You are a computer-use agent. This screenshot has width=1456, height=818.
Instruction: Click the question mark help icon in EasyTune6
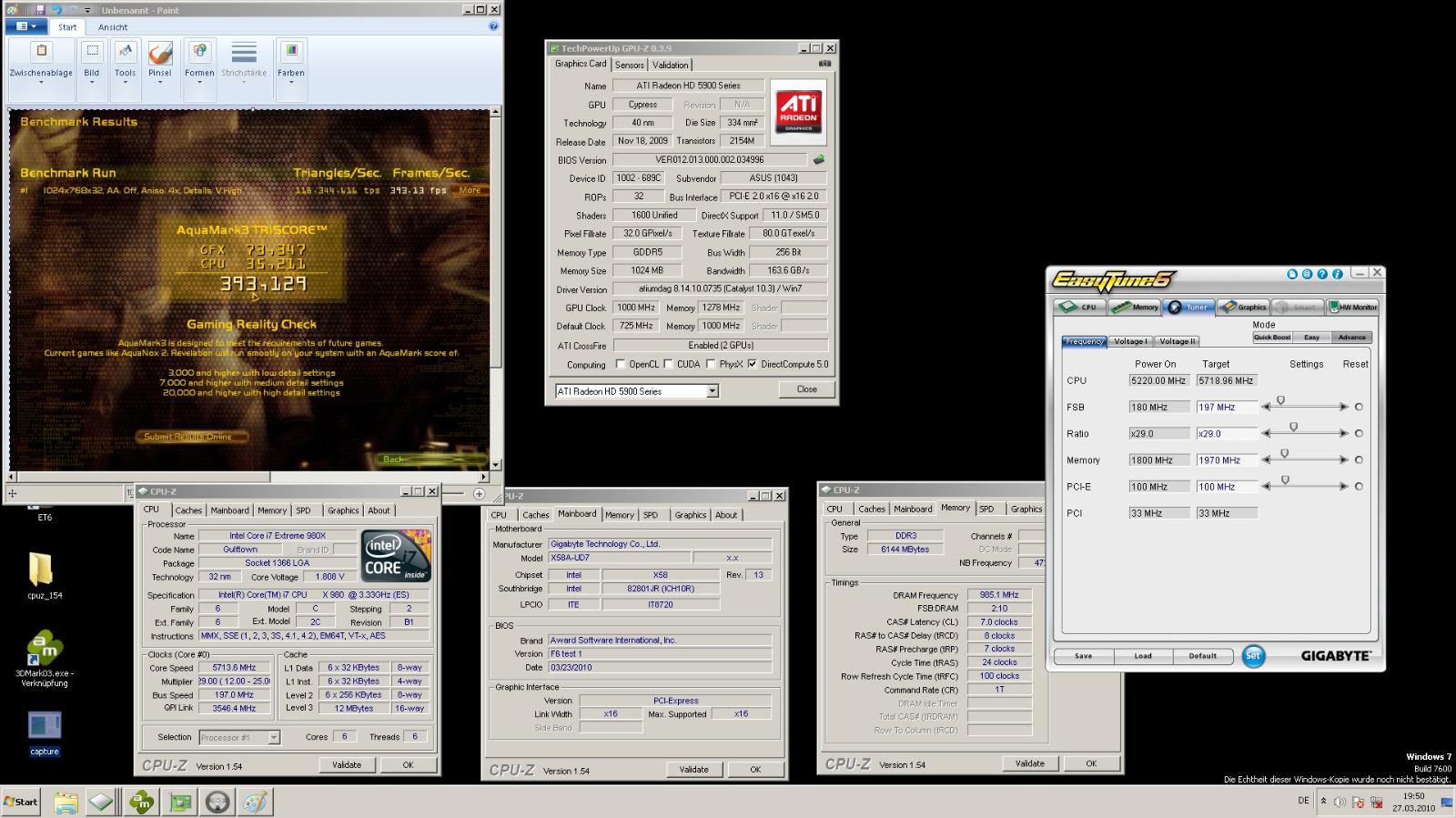tap(1322, 274)
